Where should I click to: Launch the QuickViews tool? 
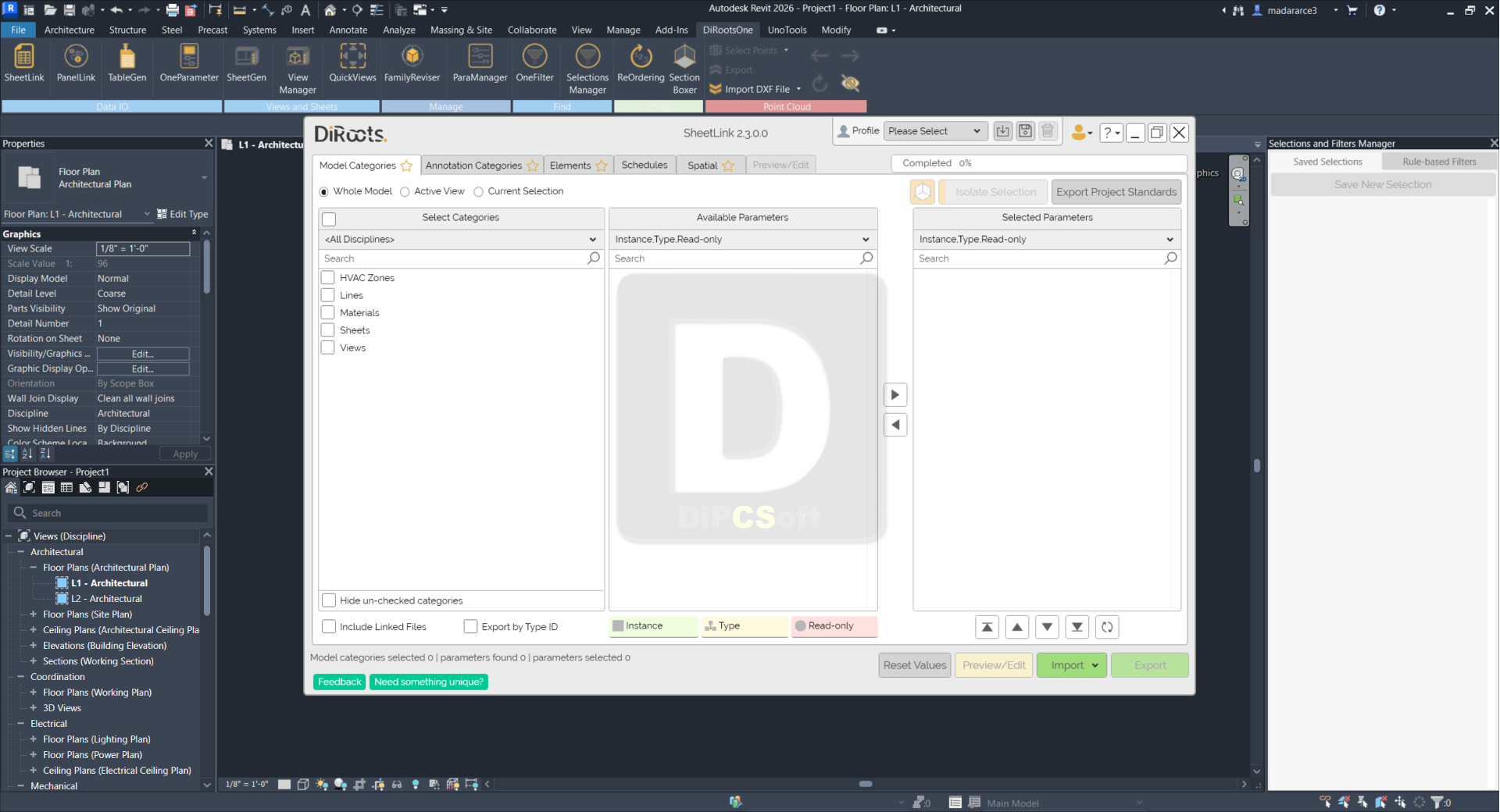coord(352,62)
